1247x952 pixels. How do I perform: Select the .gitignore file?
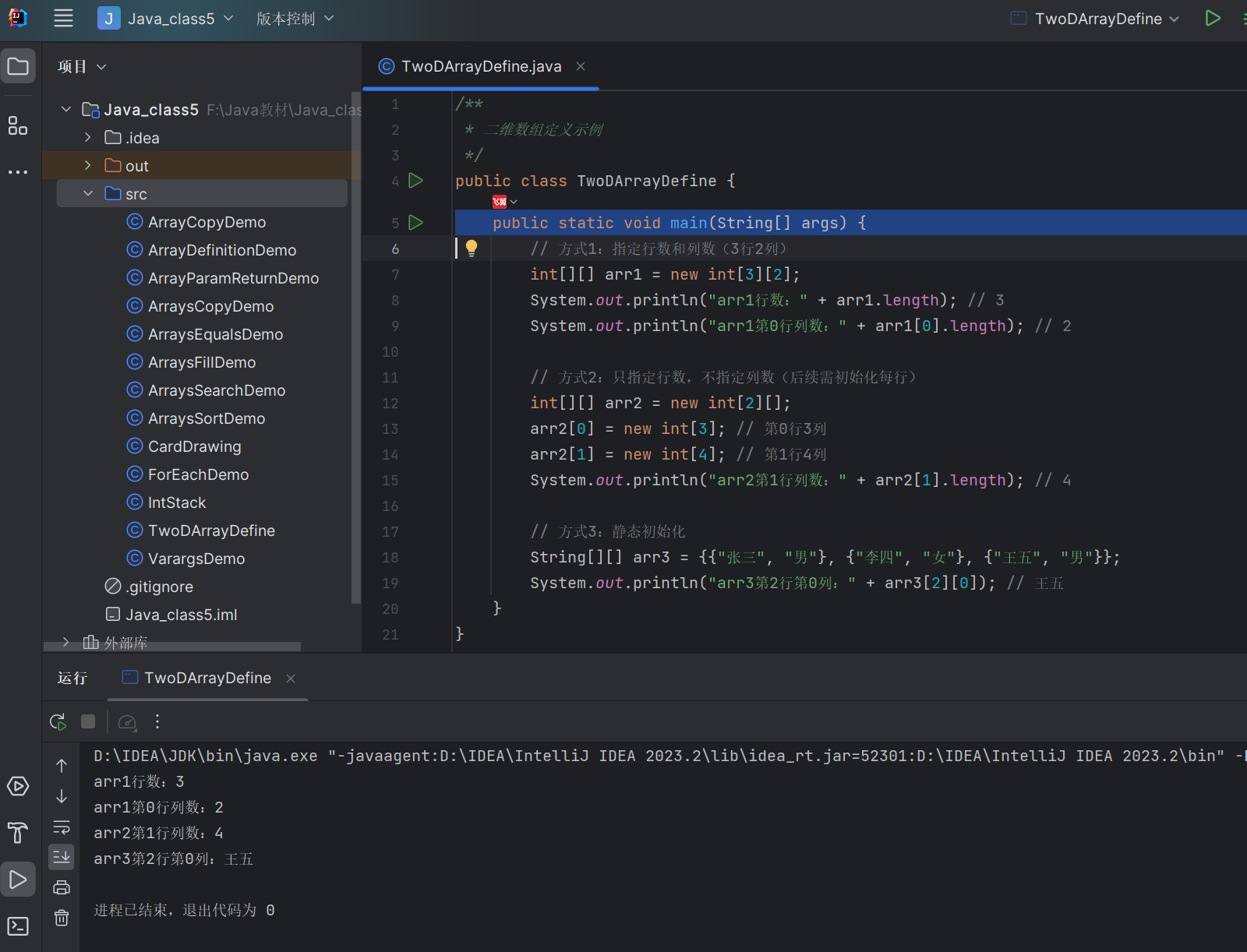pyautogui.click(x=160, y=587)
